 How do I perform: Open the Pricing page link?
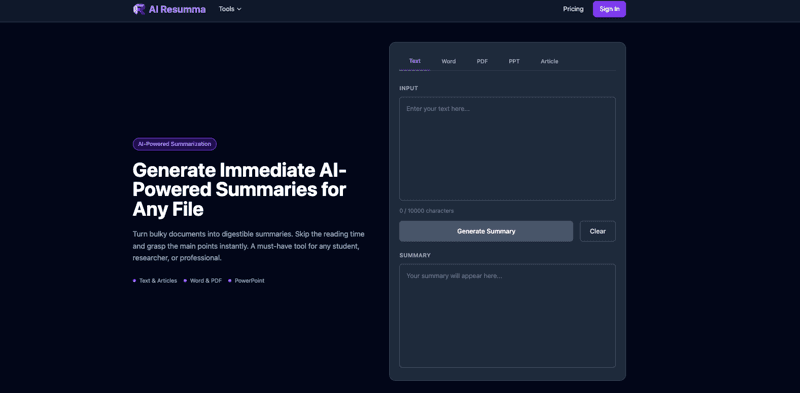(573, 9)
